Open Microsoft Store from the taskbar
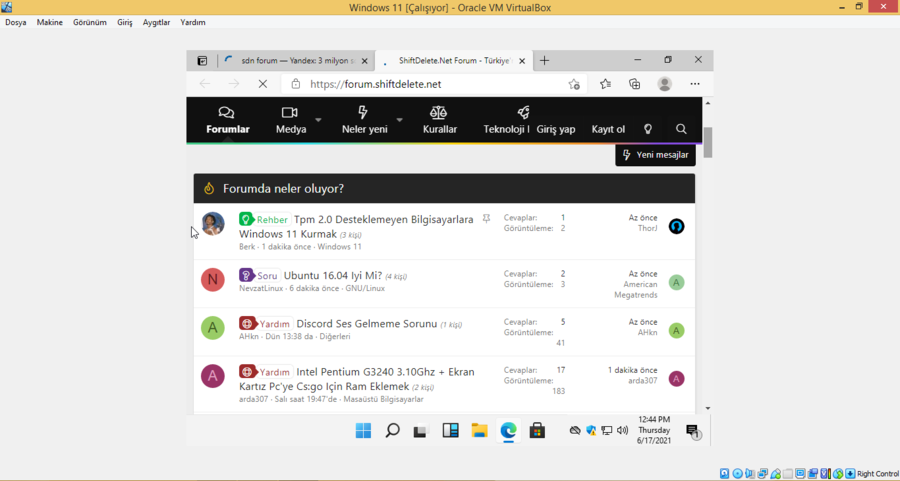900x481 pixels. [537, 430]
